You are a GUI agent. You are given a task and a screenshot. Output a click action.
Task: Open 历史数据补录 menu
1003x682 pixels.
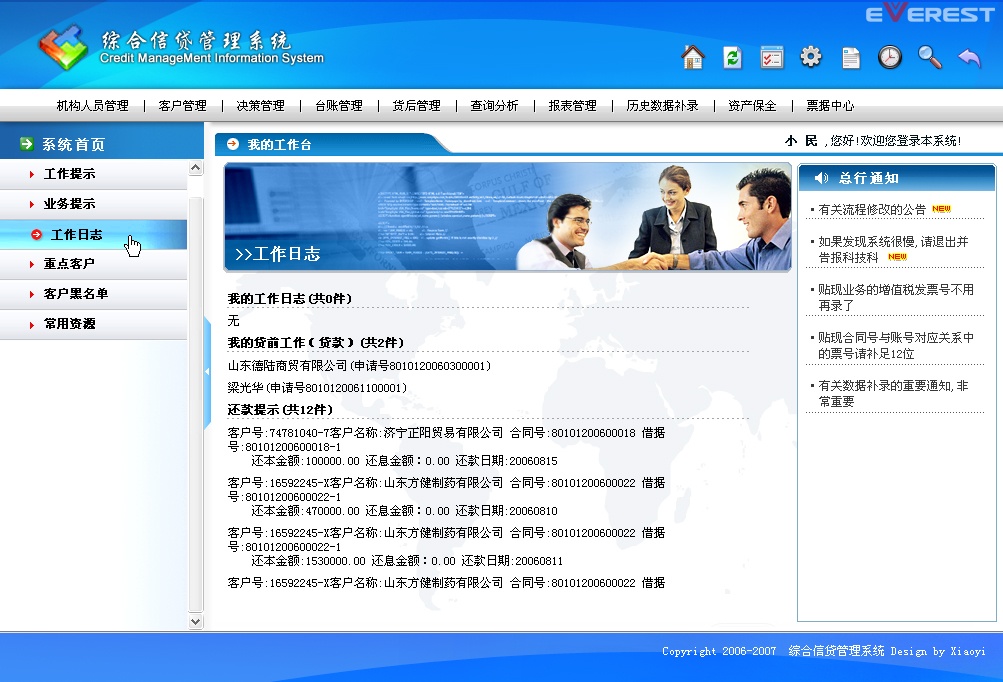(663, 106)
